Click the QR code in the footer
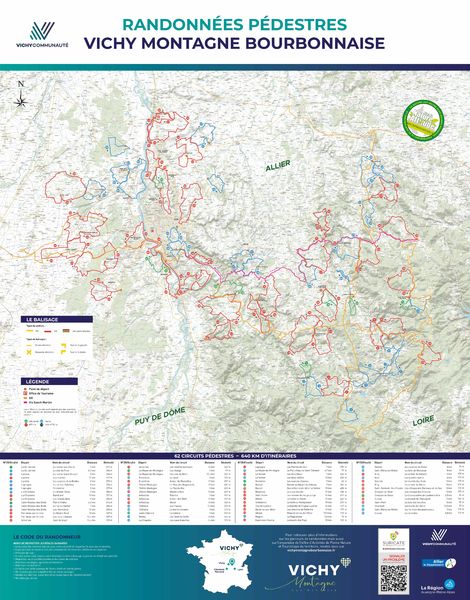 393,578
